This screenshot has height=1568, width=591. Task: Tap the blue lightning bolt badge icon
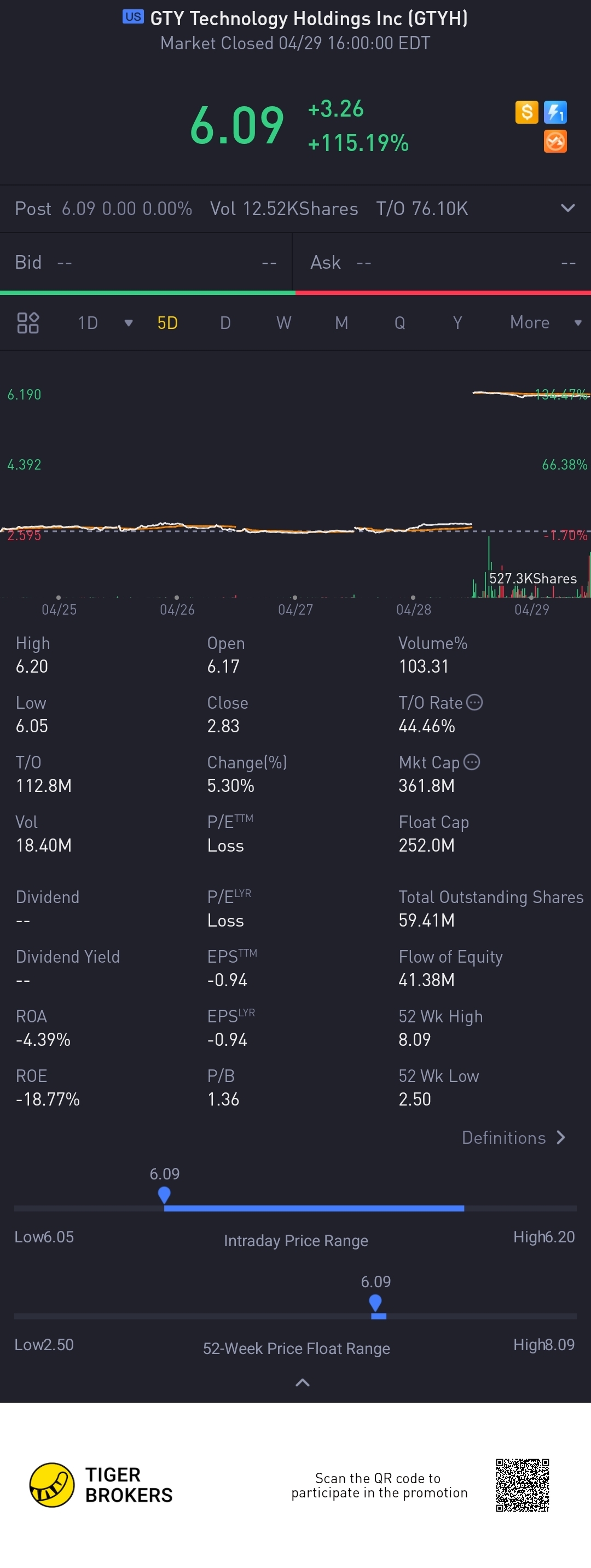click(x=555, y=112)
